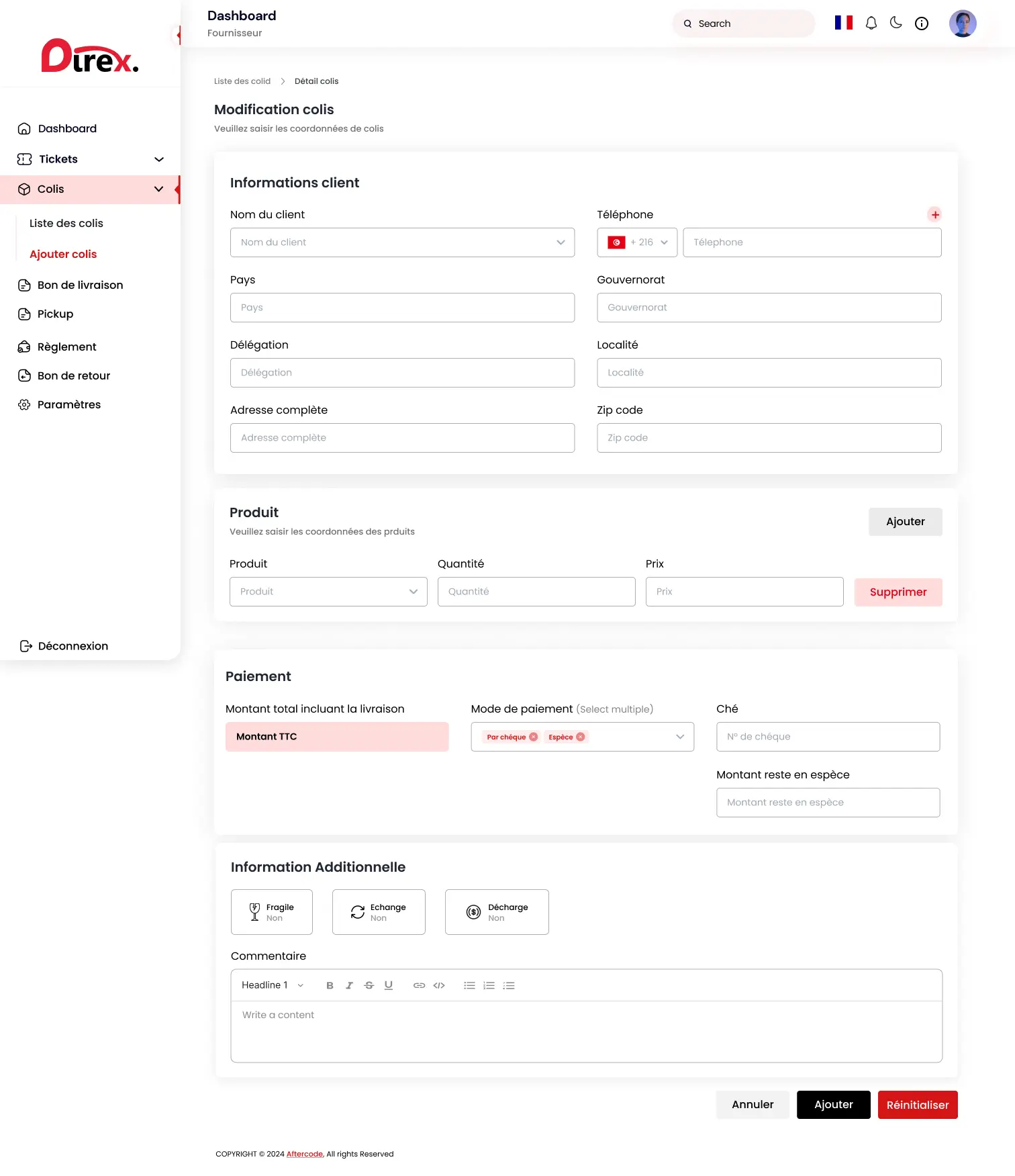The width and height of the screenshot is (1015, 1176).
Task: Open Bon de livraison in sidebar
Action: click(80, 285)
